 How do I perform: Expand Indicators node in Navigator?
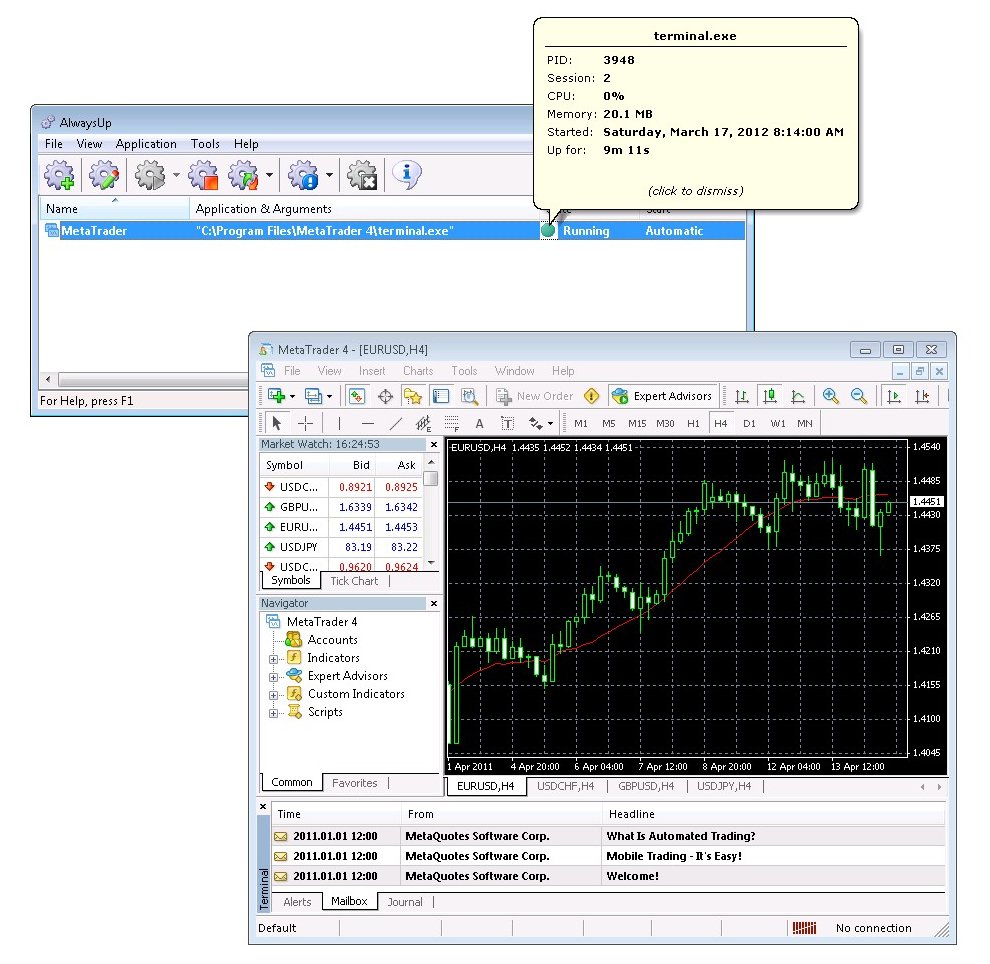click(x=273, y=658)
